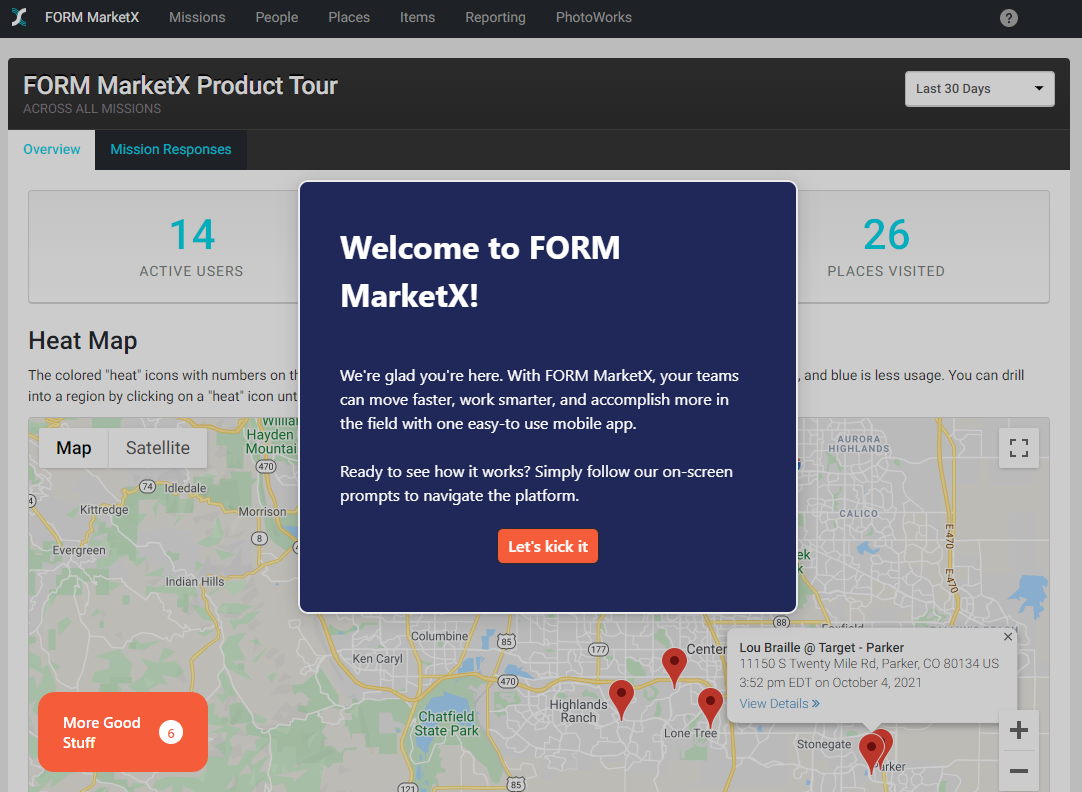1082x792 pixels.
Task: Click the Chatfield State Park map label
Action: 446,724
